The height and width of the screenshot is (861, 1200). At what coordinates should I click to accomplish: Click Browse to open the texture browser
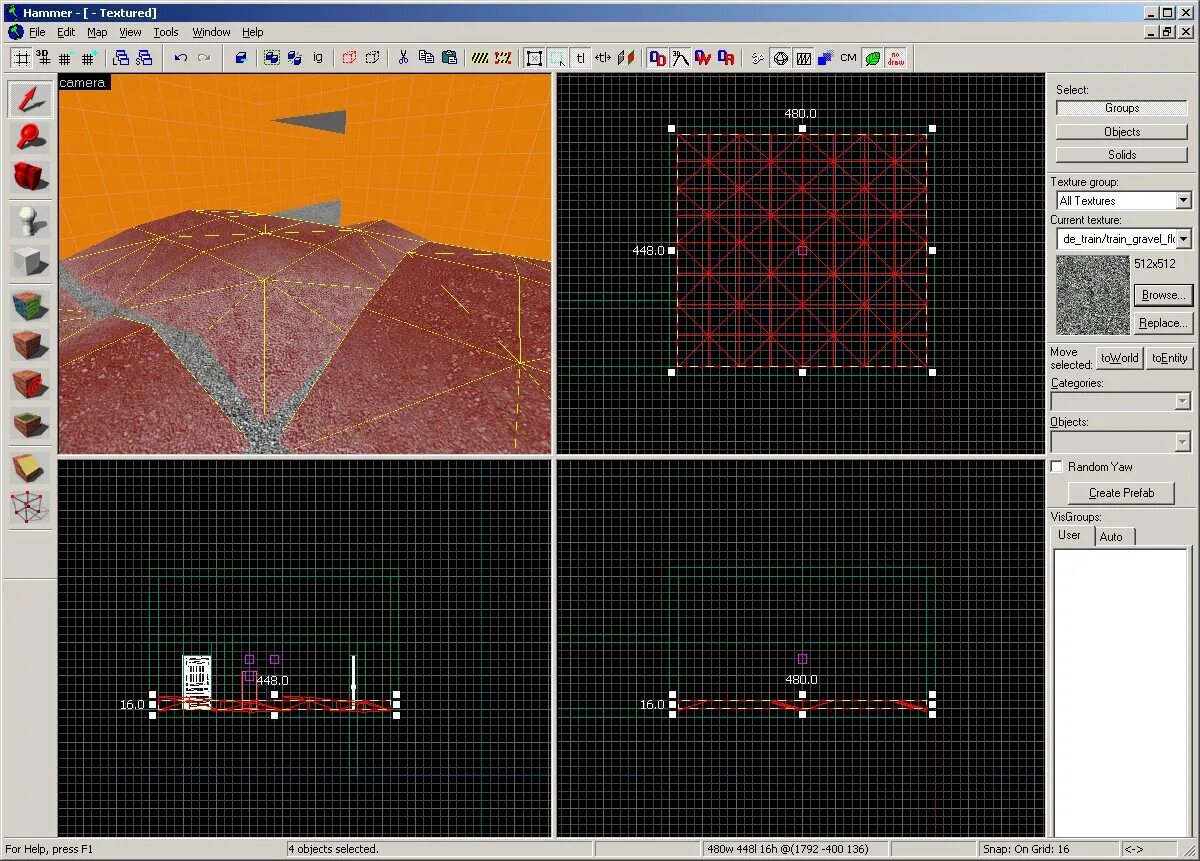coord(1163,295)
